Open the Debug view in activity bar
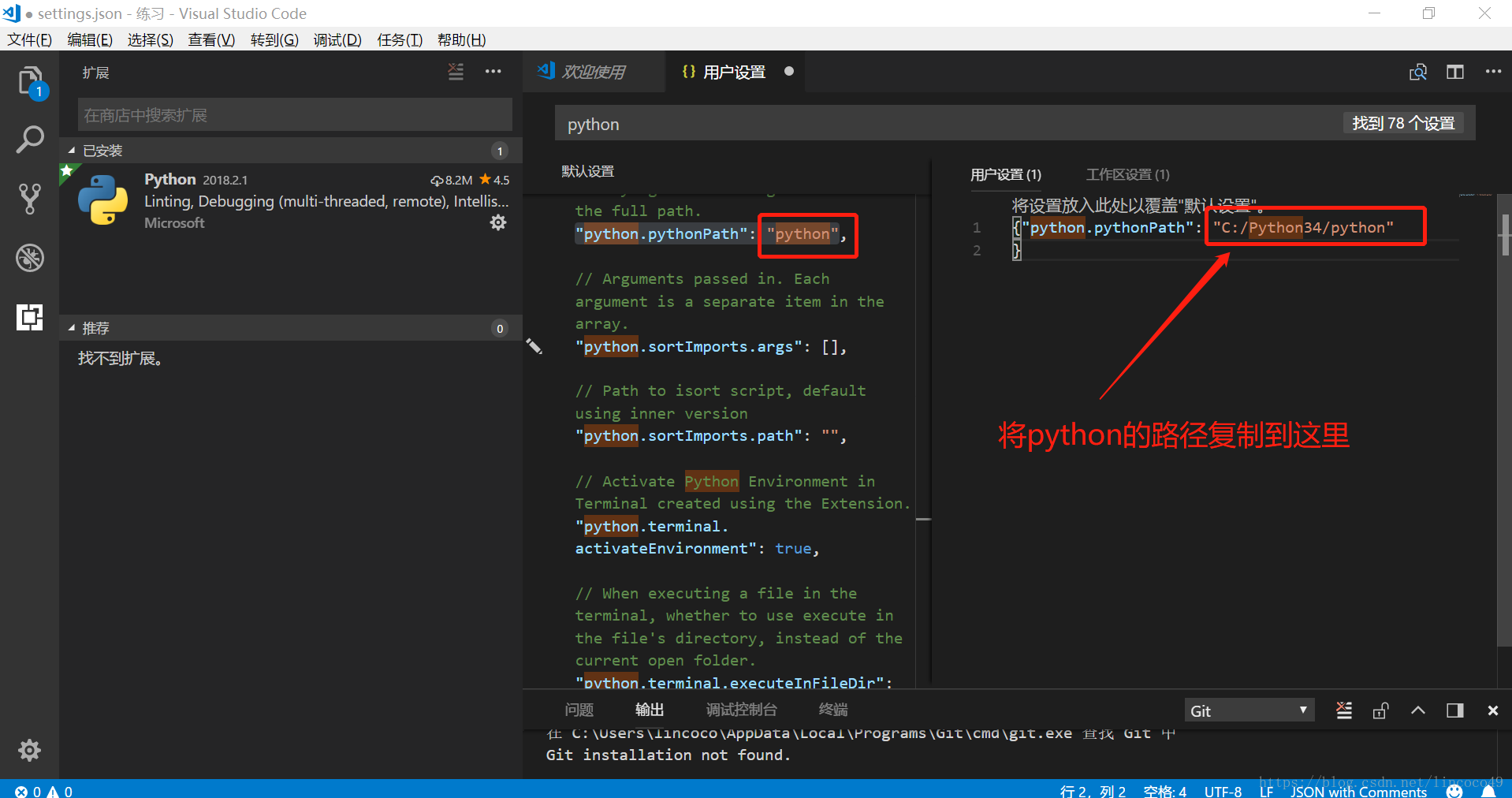 [x=30, y=258]
